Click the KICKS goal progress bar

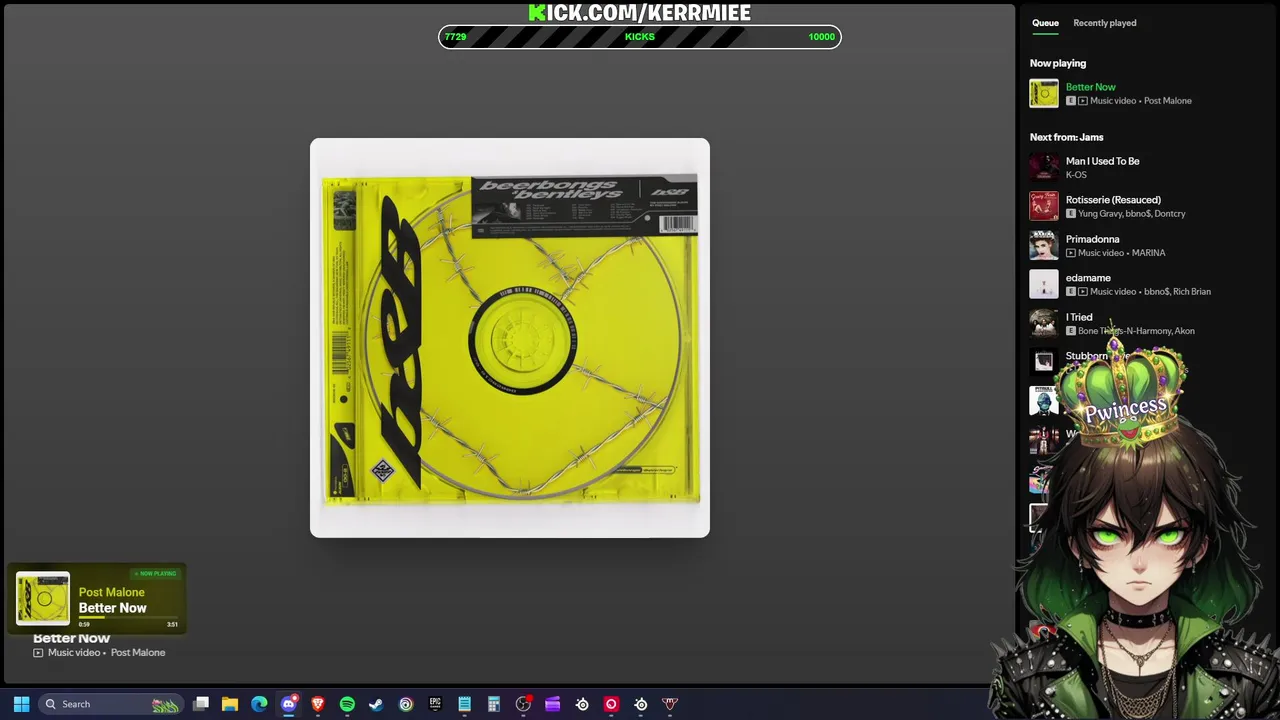tap(640, 37)
